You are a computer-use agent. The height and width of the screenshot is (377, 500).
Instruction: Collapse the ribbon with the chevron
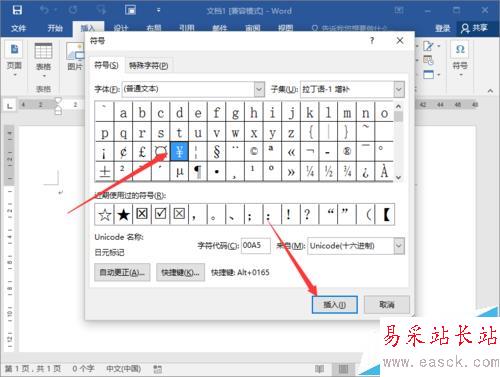(x=490, y=90)
